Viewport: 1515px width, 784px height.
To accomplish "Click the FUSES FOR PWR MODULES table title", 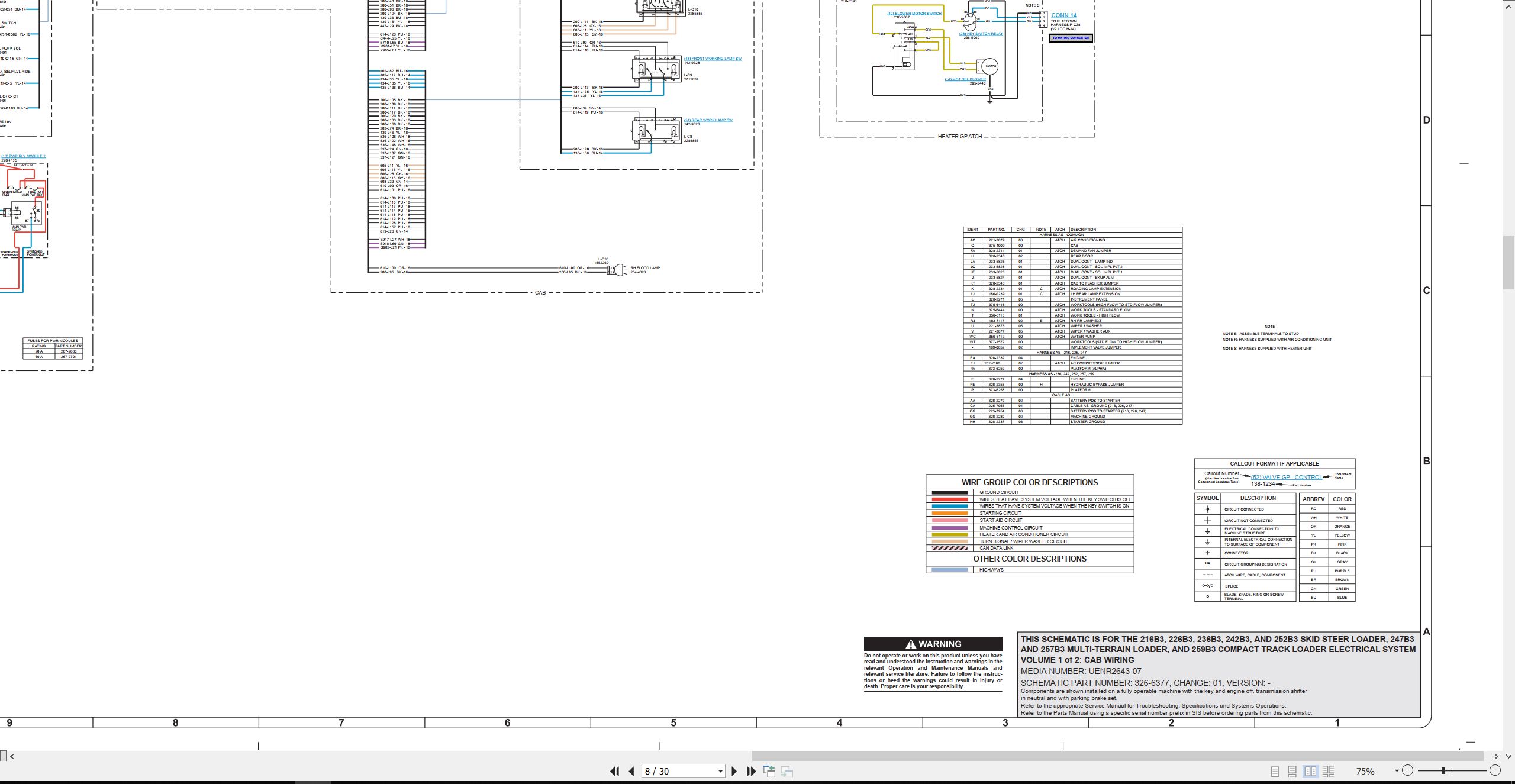I will [53, 341].
